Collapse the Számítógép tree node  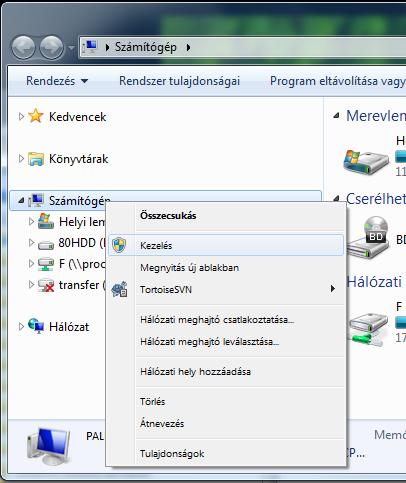click(21, 201)
